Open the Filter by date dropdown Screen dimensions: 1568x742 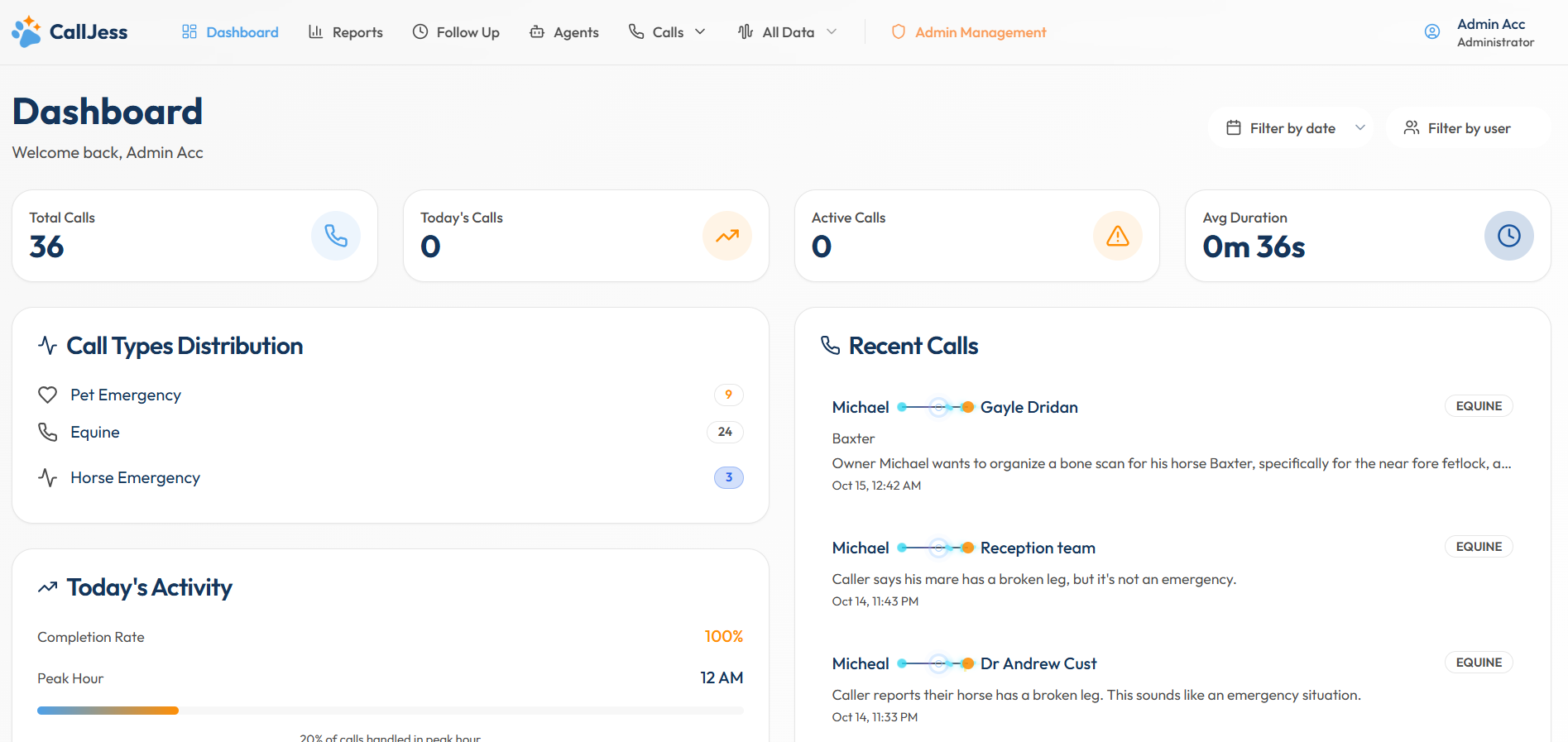point(1291,128)
